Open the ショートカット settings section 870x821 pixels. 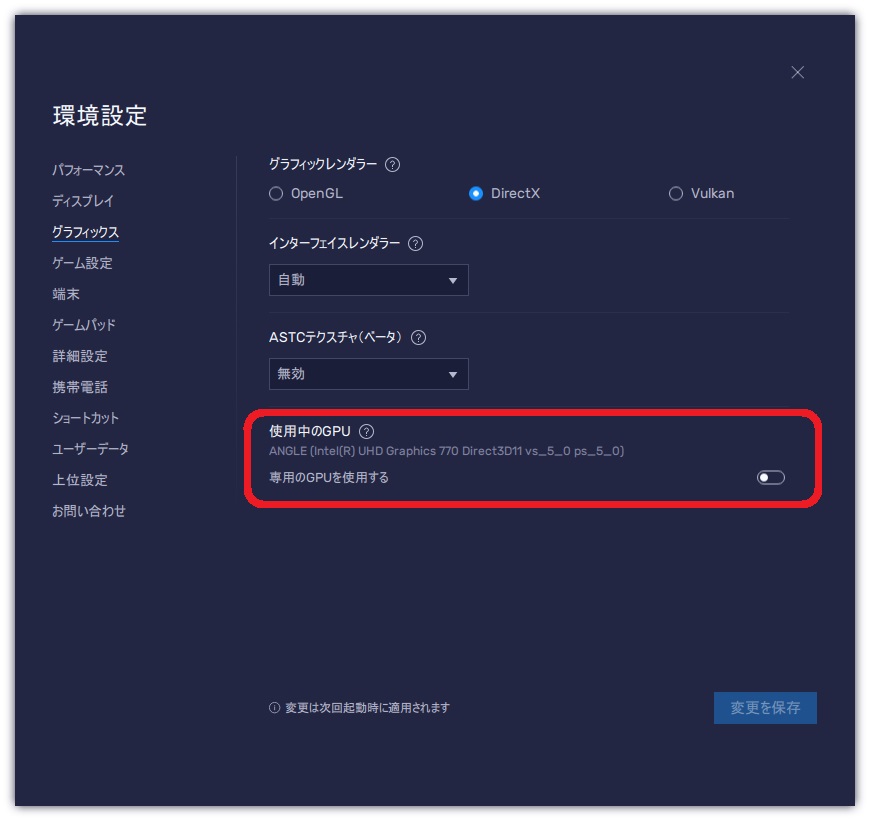[85, 418]
